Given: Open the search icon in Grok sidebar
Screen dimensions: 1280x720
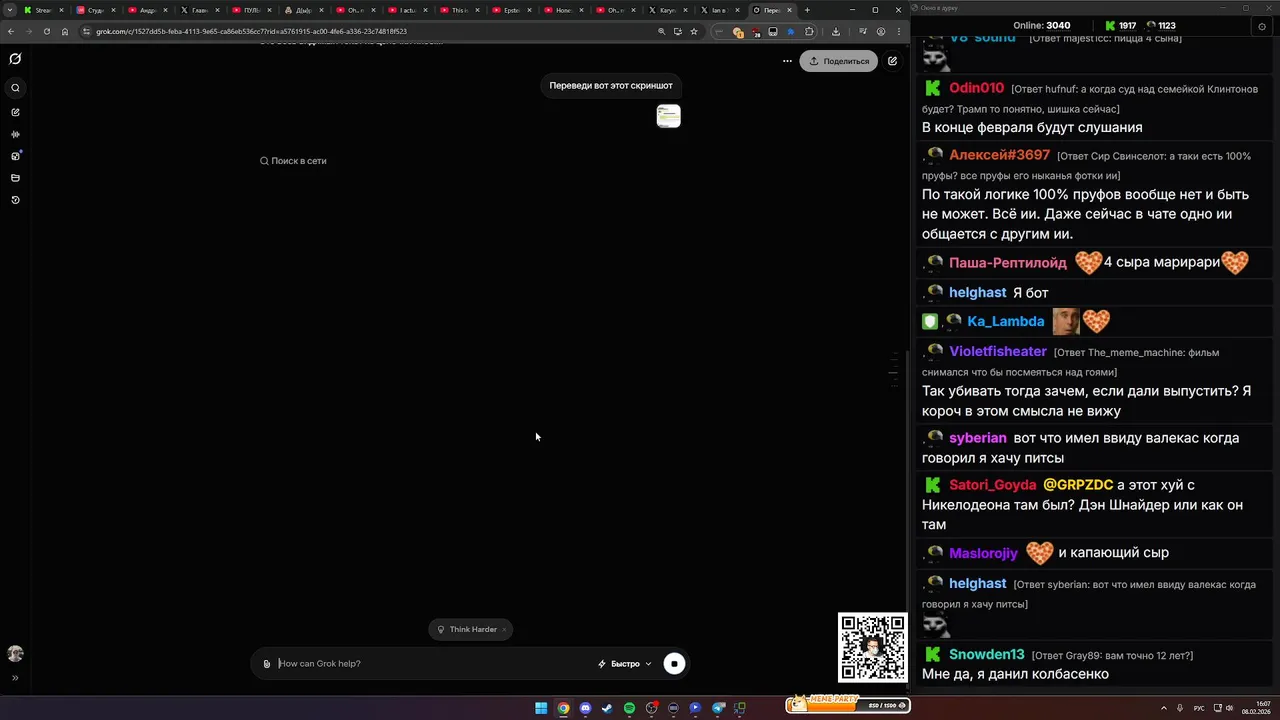Looking at the screenshot, I should (15, 88).
